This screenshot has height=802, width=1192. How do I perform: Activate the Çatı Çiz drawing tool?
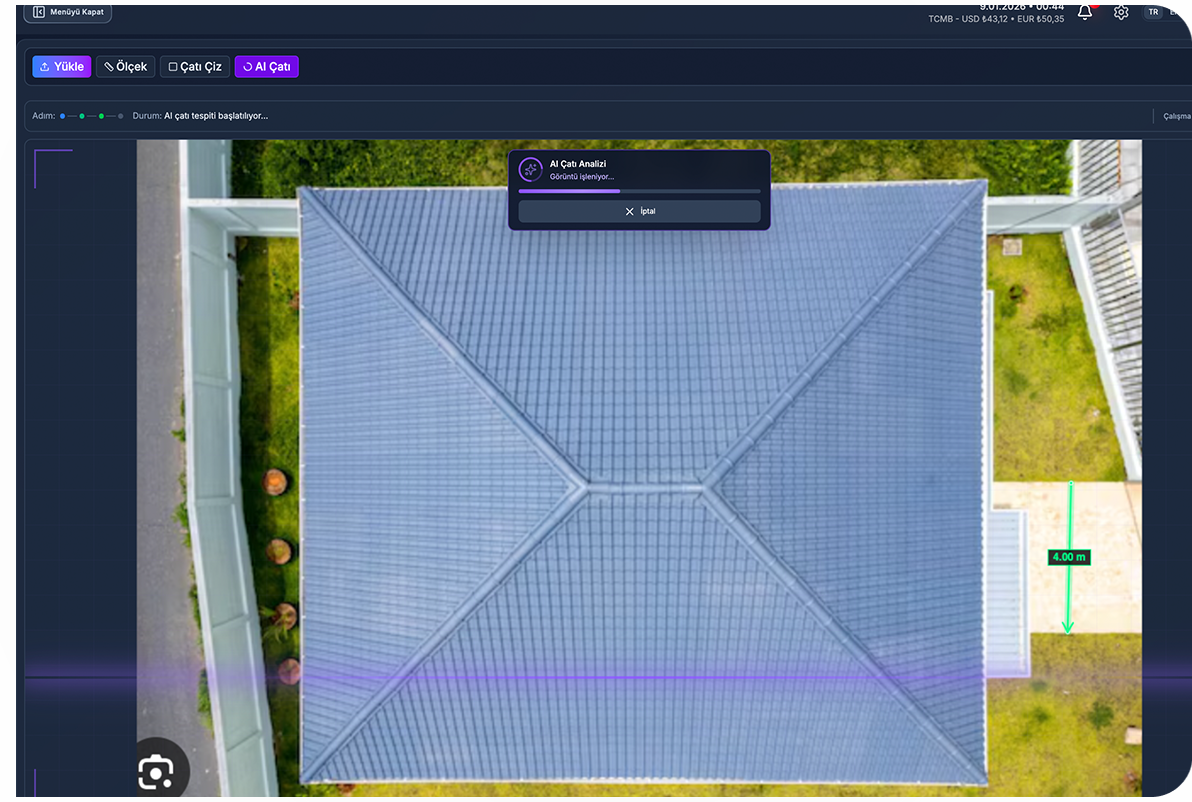click(195, 67)
